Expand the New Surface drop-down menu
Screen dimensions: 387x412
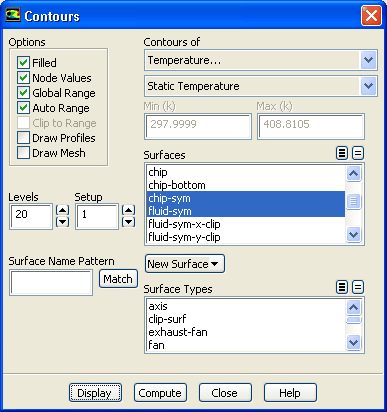[185, 264]
